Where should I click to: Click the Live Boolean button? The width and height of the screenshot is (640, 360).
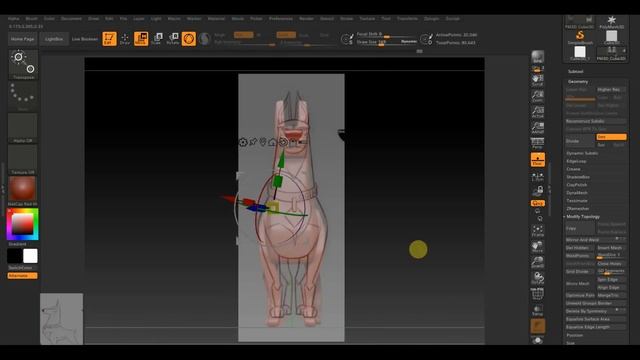click(85, 39)
